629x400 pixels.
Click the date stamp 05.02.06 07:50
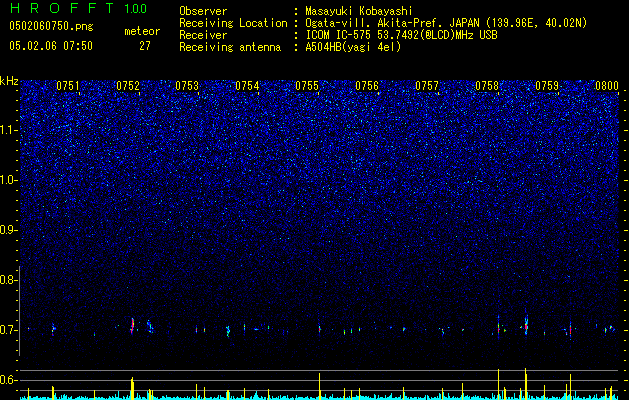51,46
